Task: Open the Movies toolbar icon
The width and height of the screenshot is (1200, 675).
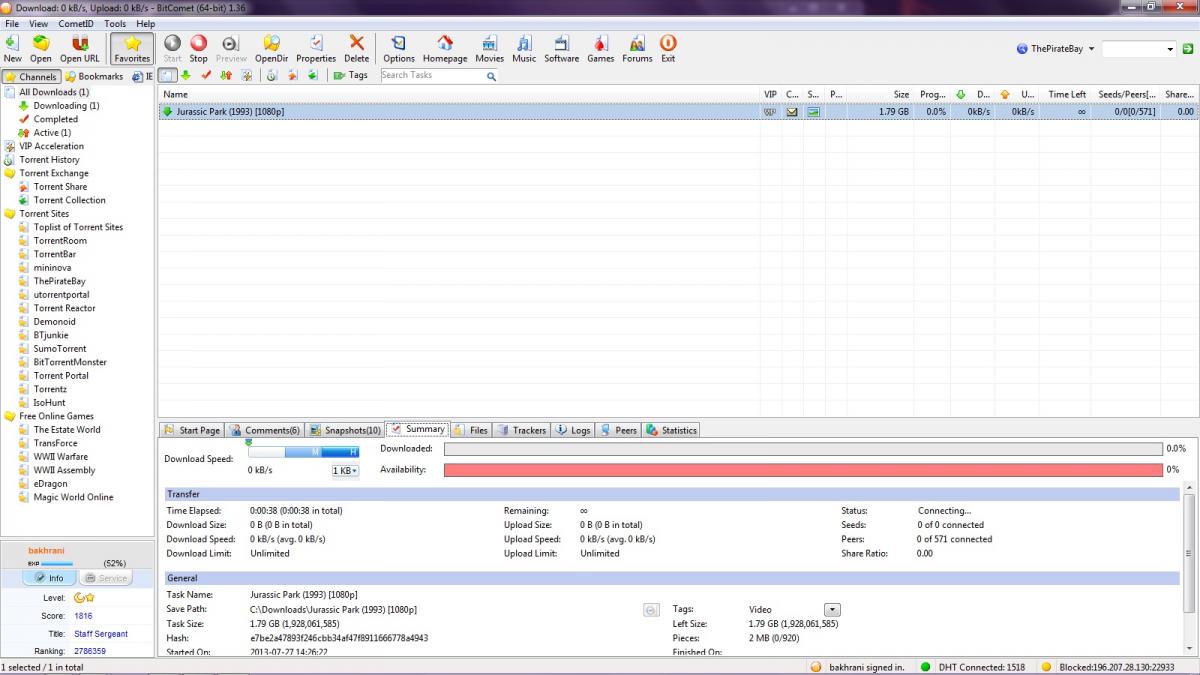Action: [489, 48]
